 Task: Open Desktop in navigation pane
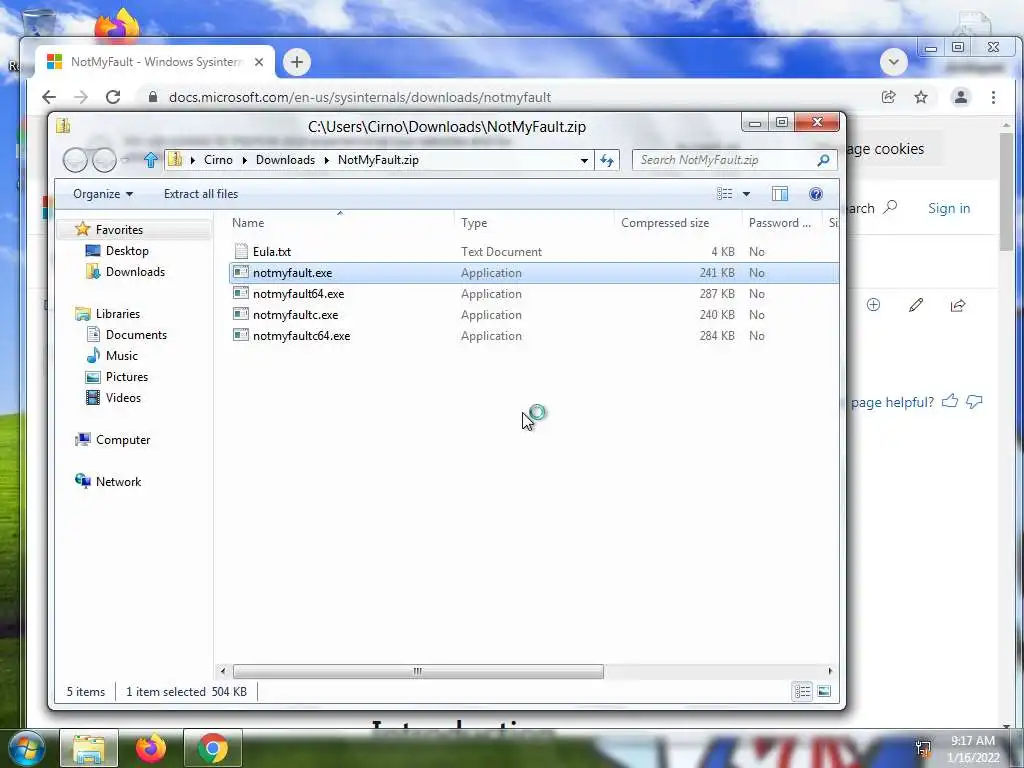tap(127, 251)
